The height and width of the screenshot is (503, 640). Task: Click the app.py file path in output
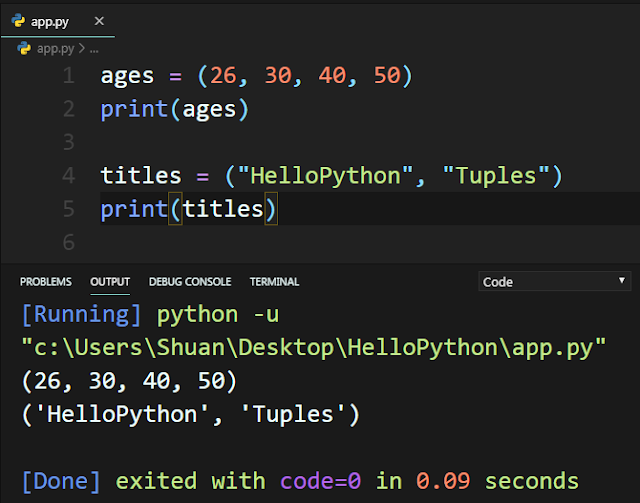click(313, 348)
